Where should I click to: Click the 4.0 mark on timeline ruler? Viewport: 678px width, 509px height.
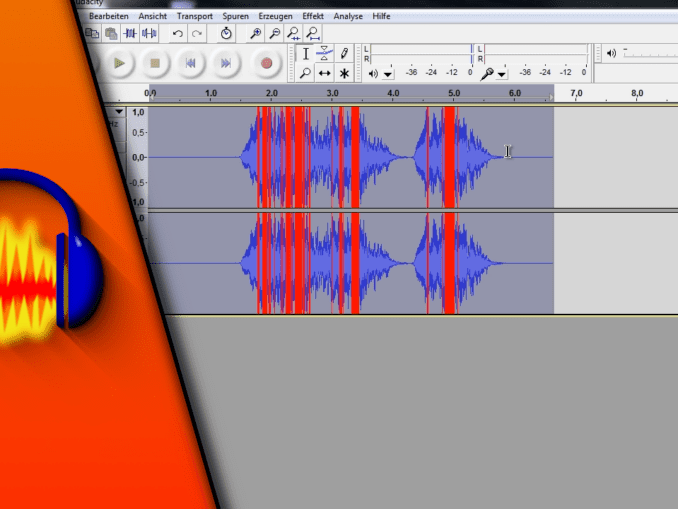(393, 94)
